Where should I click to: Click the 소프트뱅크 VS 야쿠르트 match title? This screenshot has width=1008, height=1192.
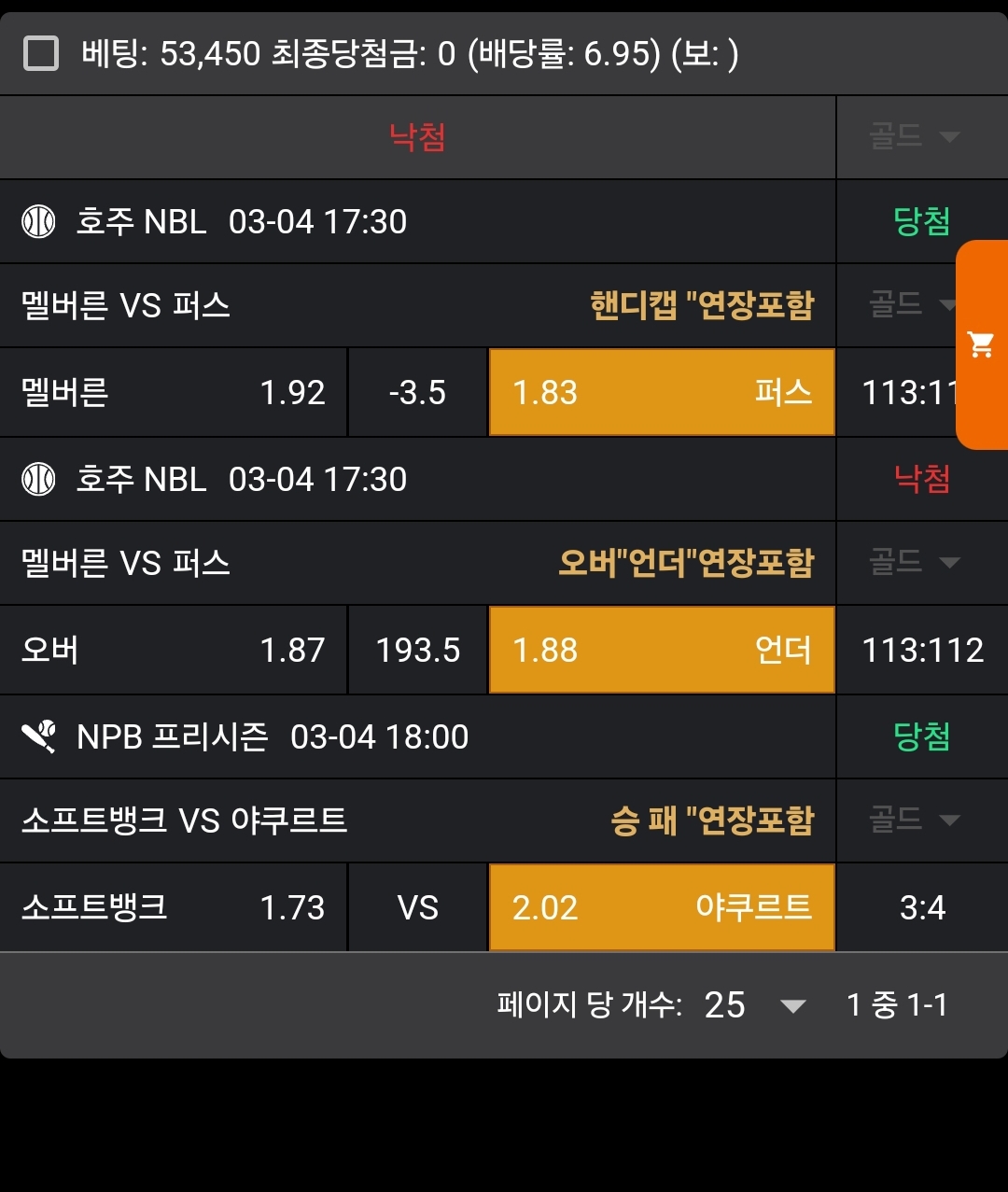click(x=185, y=820)
